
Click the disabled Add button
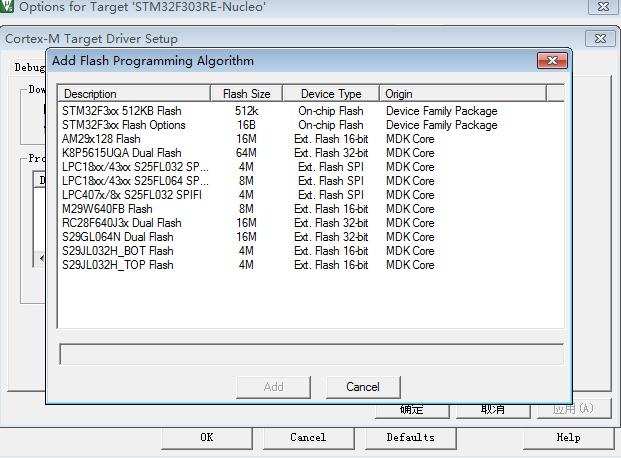click(274, 387)
